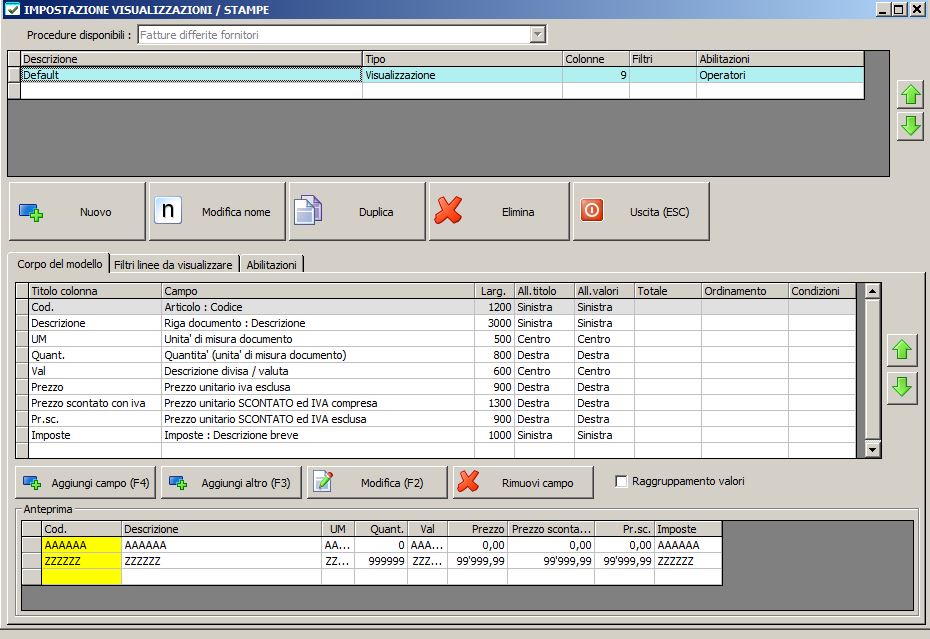Select the Quant. column title row
The width and height of the screenshot is (930, 639).
tap(436, 355)
